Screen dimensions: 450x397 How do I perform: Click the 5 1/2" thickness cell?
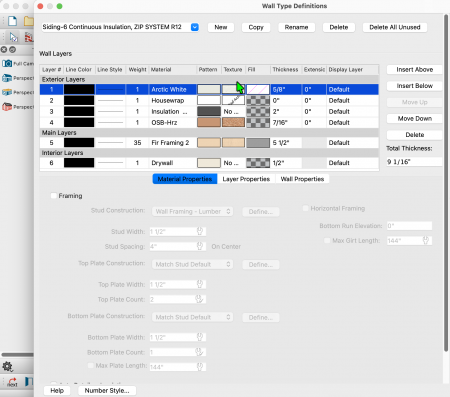[286, 143]
